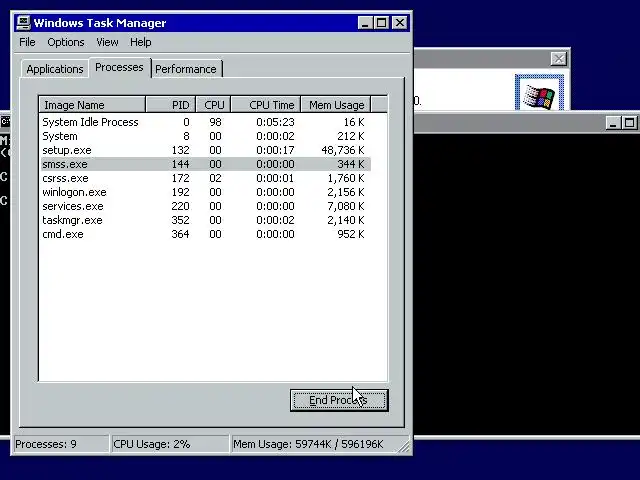Select setup.exe in process list
Image resolution: width=640 pixels, height=480 pixels.
(206, 150)
